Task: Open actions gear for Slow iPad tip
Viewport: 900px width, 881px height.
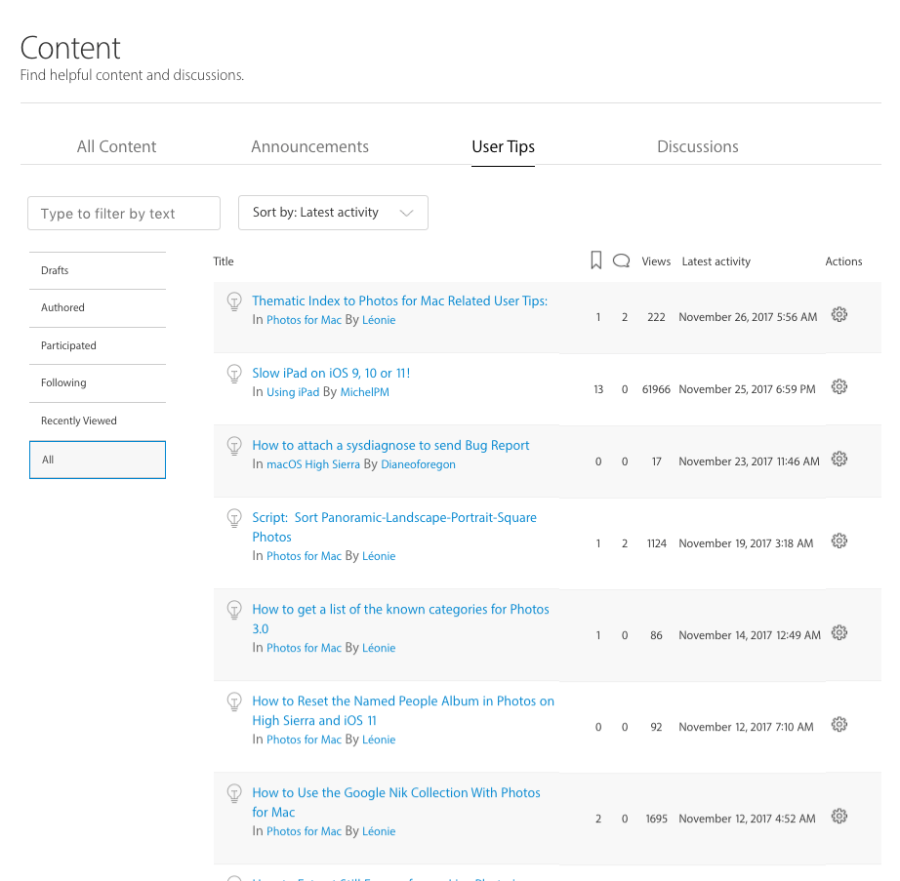Action: 839,387
